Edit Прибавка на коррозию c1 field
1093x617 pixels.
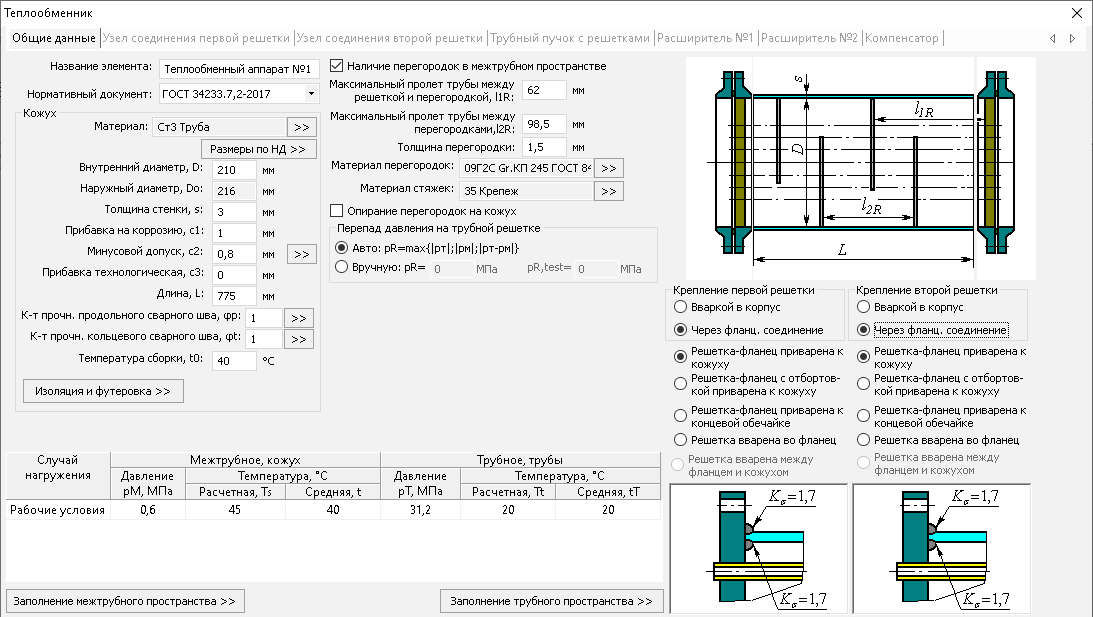[x=234, y=233]
